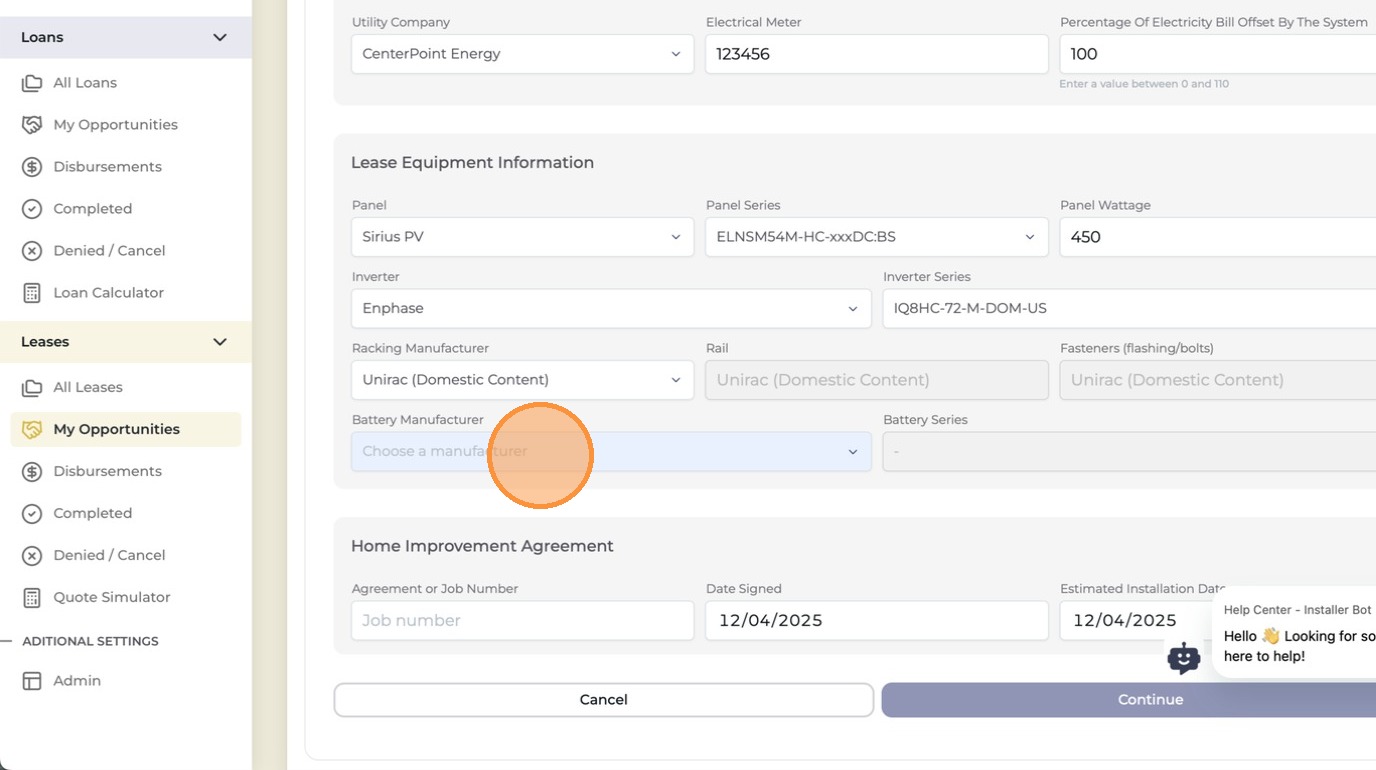Screen dimensions: 1376x770
Task: Click the Loan Calculator icon
Action: [x=32, y=293]
